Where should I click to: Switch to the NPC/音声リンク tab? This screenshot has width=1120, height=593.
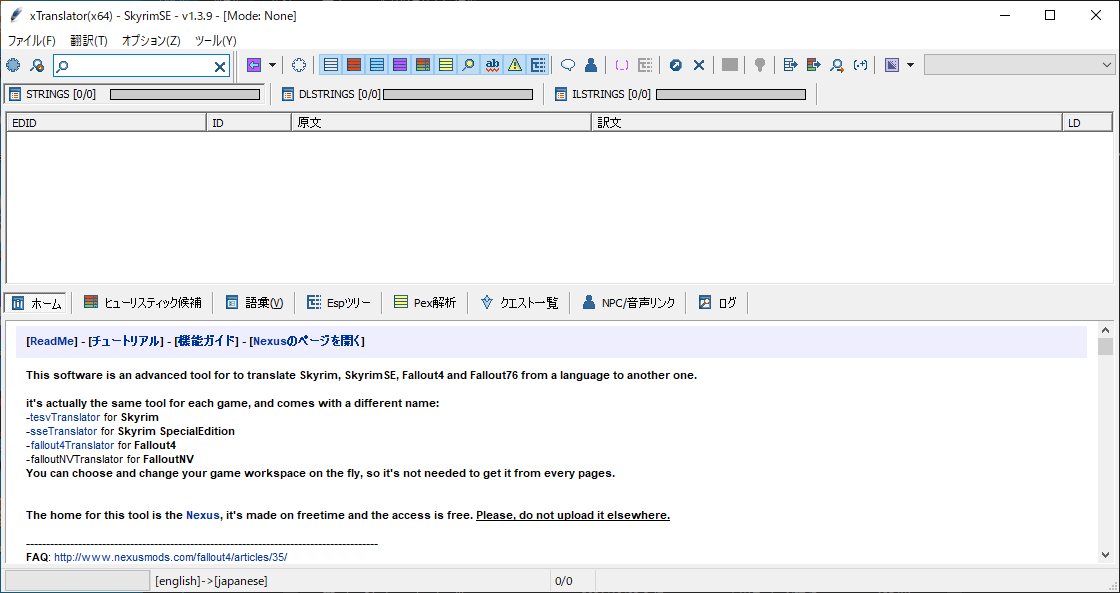point(629,303)
